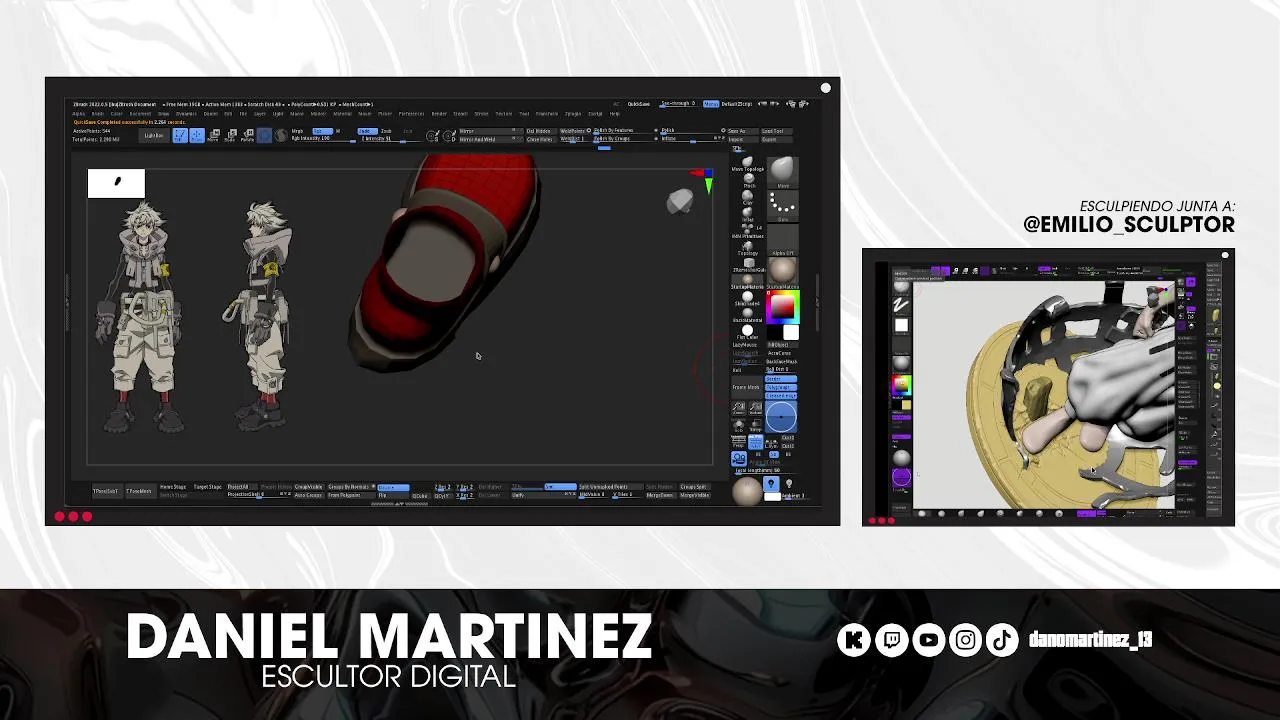The image size is (1280, 720).
Task: Click the camera head gizmo in viewport
Action: pos(680,202)
